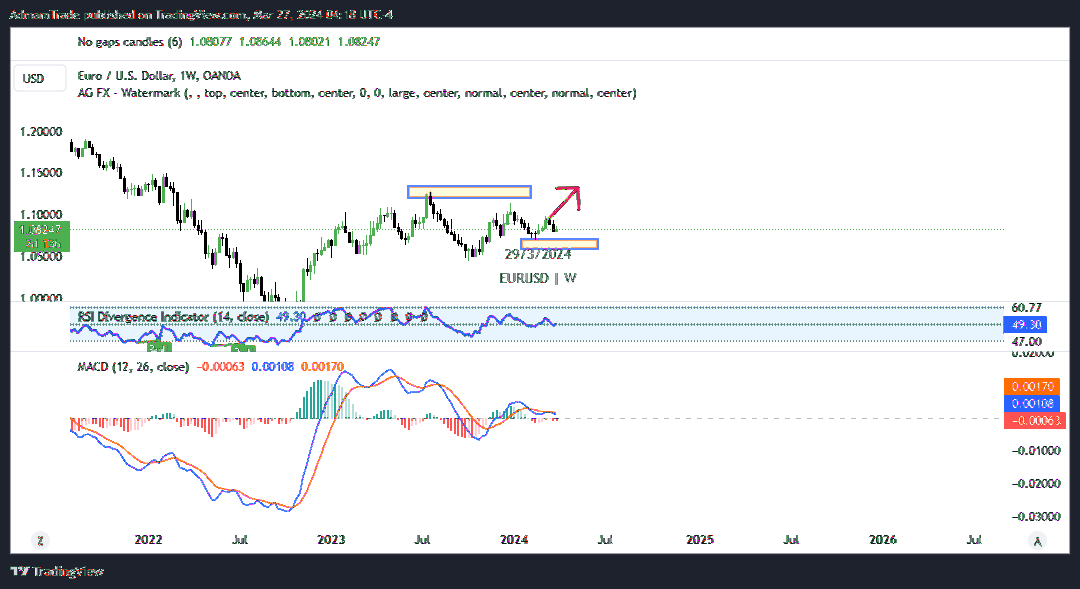
Task: Click the green current price label on the left axis
Action: point(41,236)
